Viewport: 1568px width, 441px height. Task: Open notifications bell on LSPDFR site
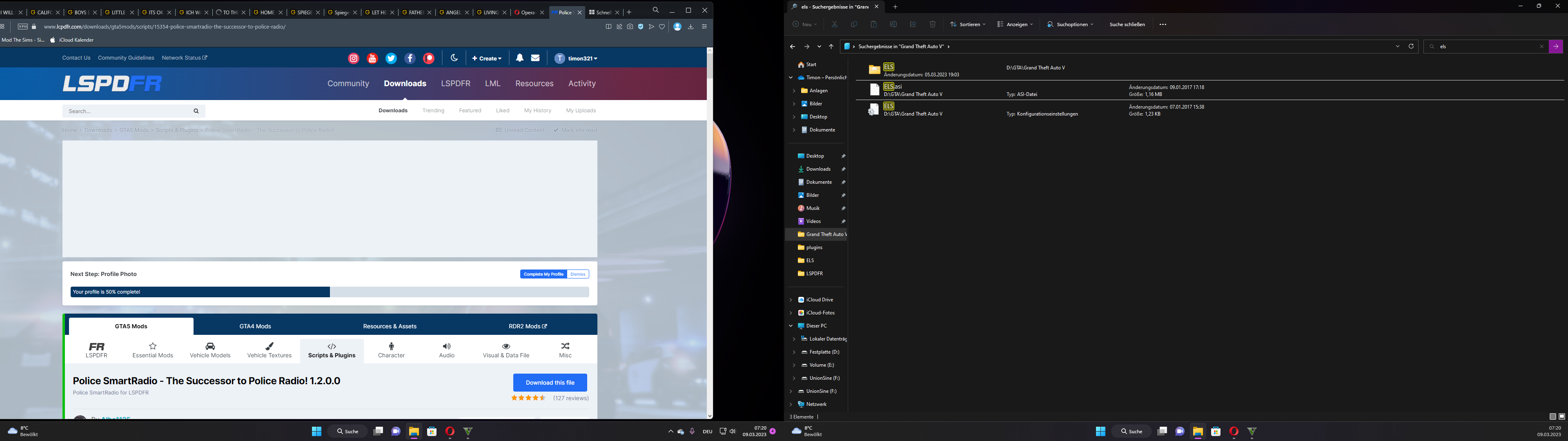pyautogui.click(x=519, y=58)
